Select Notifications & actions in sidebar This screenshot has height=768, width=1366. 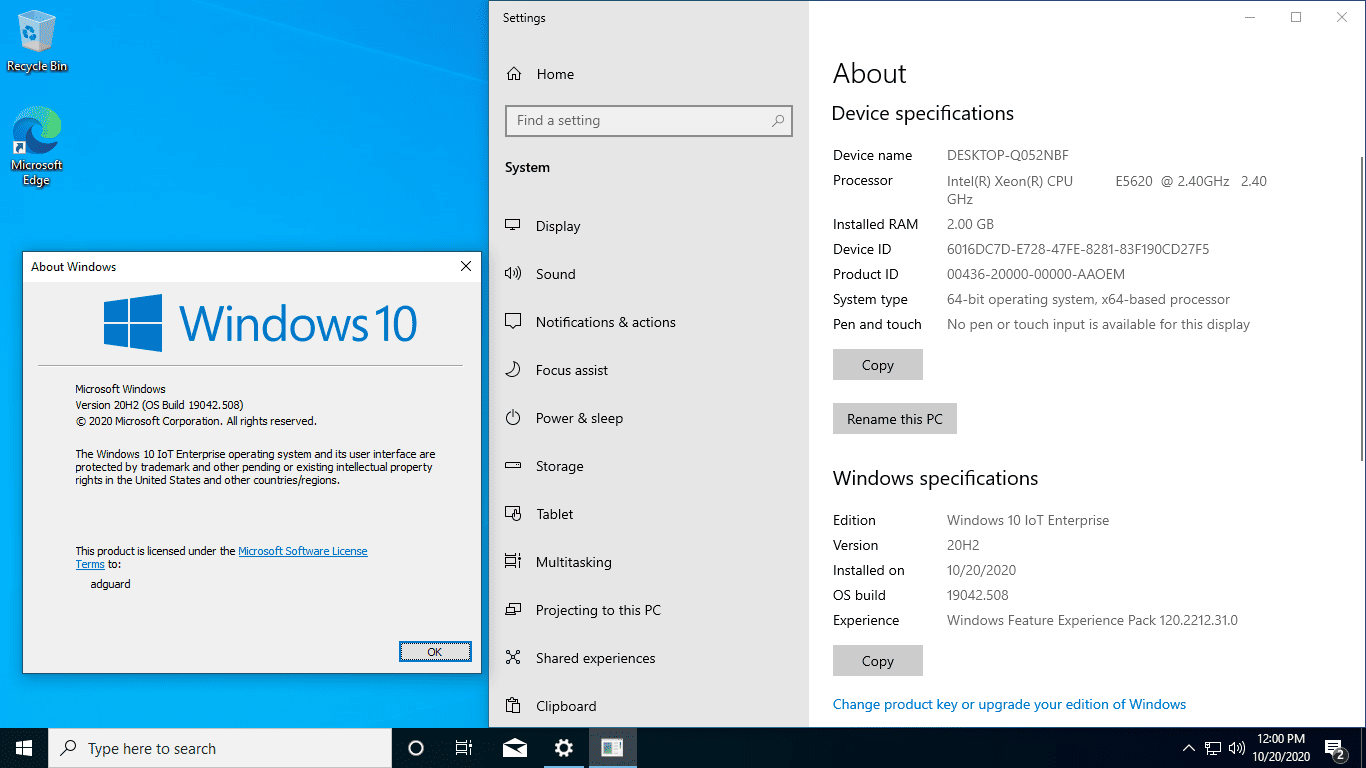649,322
